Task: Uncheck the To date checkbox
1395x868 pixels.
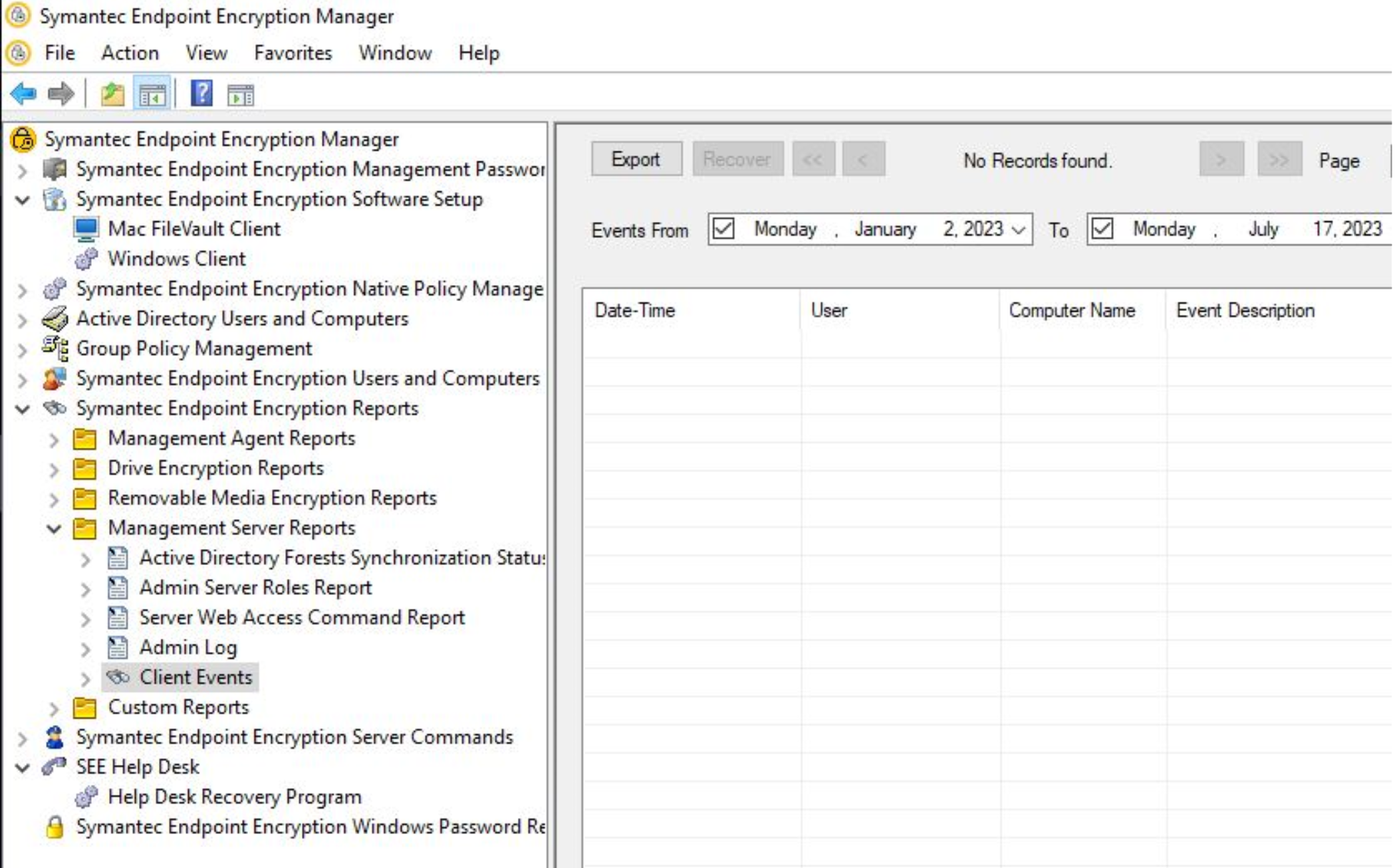Action: (x=1102, y=229)
